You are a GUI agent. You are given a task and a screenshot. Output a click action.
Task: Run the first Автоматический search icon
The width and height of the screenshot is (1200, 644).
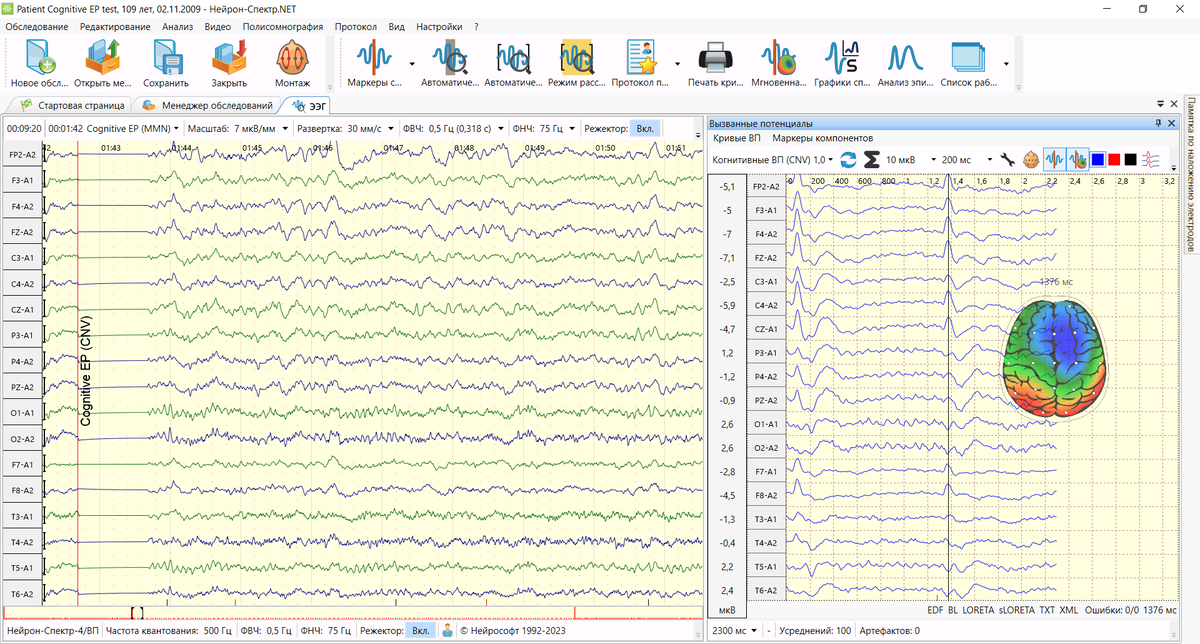(450, 64)
